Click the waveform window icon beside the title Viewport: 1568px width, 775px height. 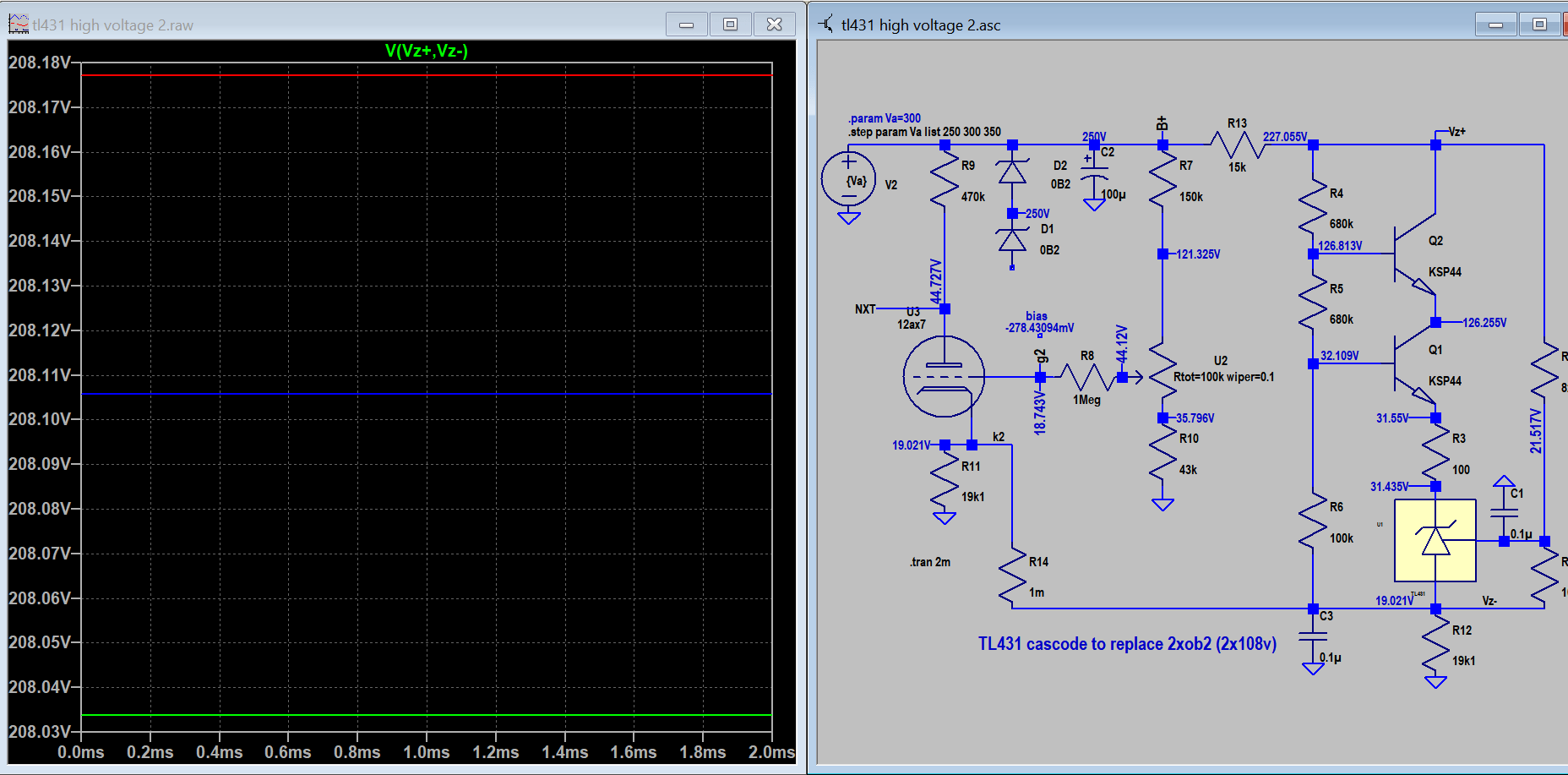19,25
